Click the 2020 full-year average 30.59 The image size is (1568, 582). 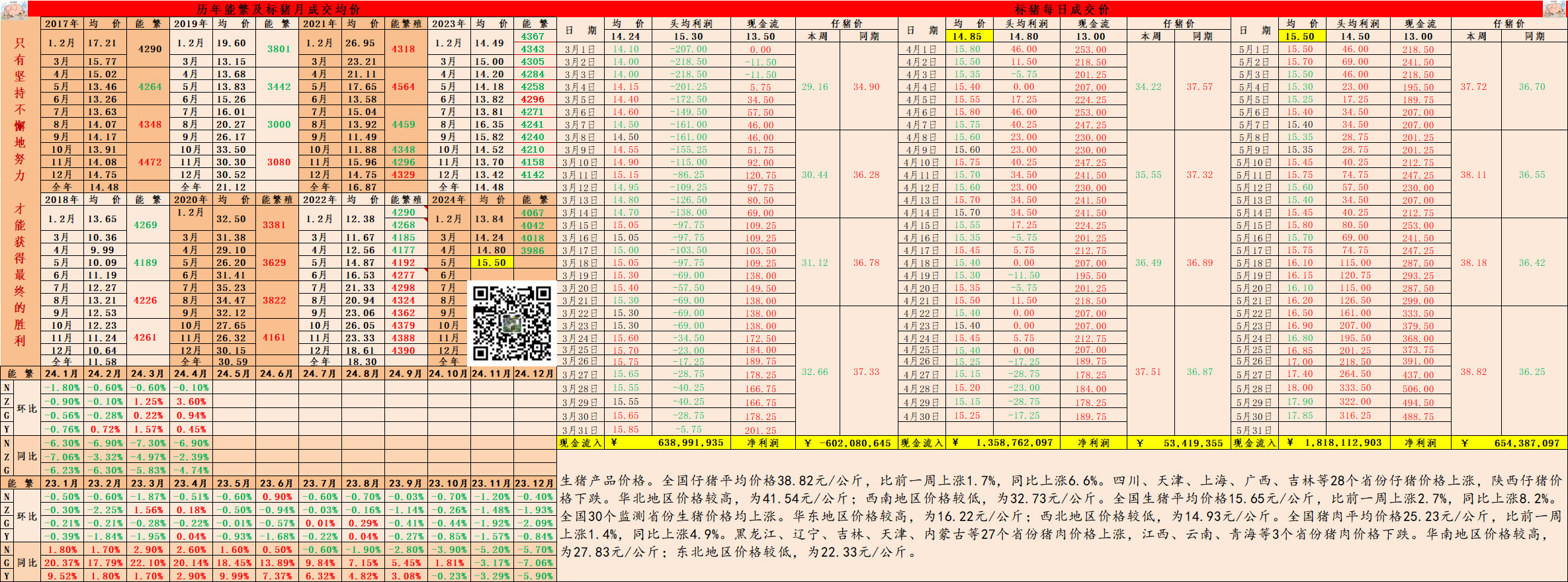[233, 362]
